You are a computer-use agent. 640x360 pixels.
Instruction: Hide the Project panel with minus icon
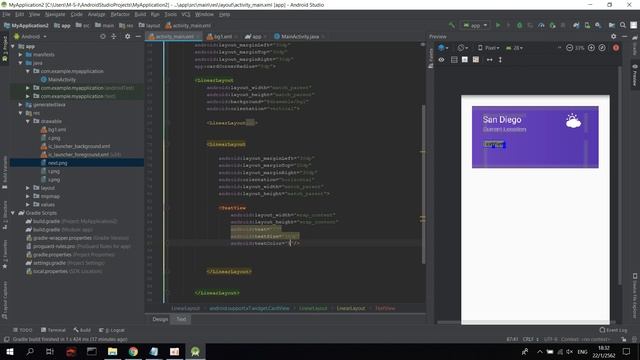pyautogui.click(x=138, y=36)
